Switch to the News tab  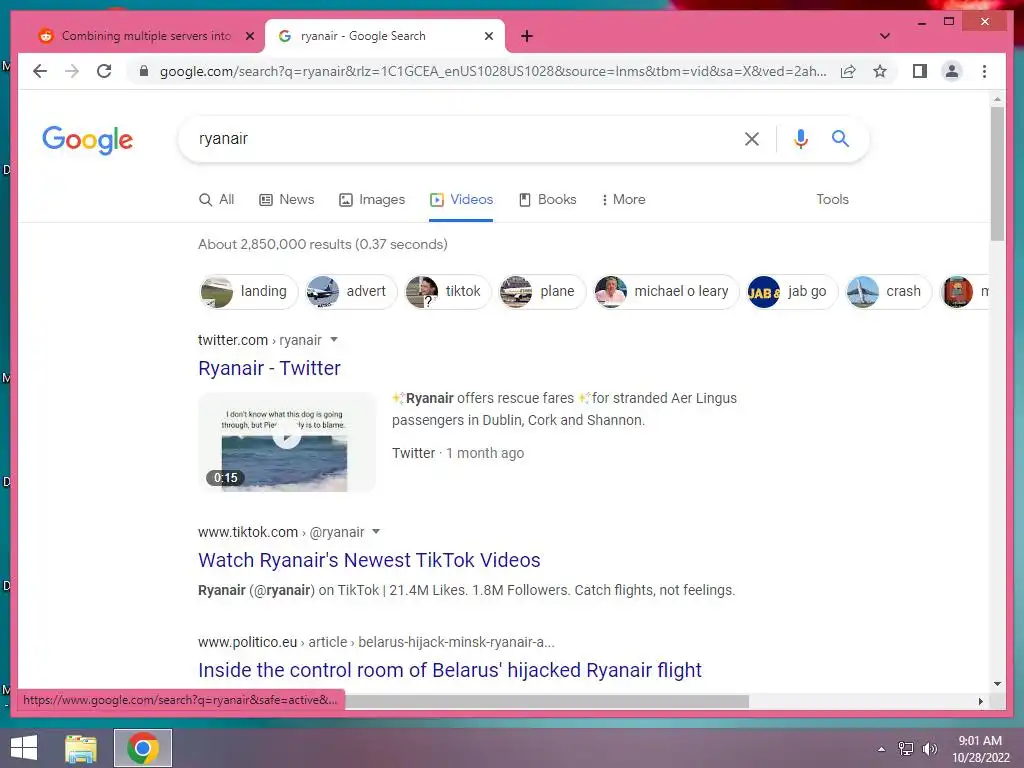point(287,199)
